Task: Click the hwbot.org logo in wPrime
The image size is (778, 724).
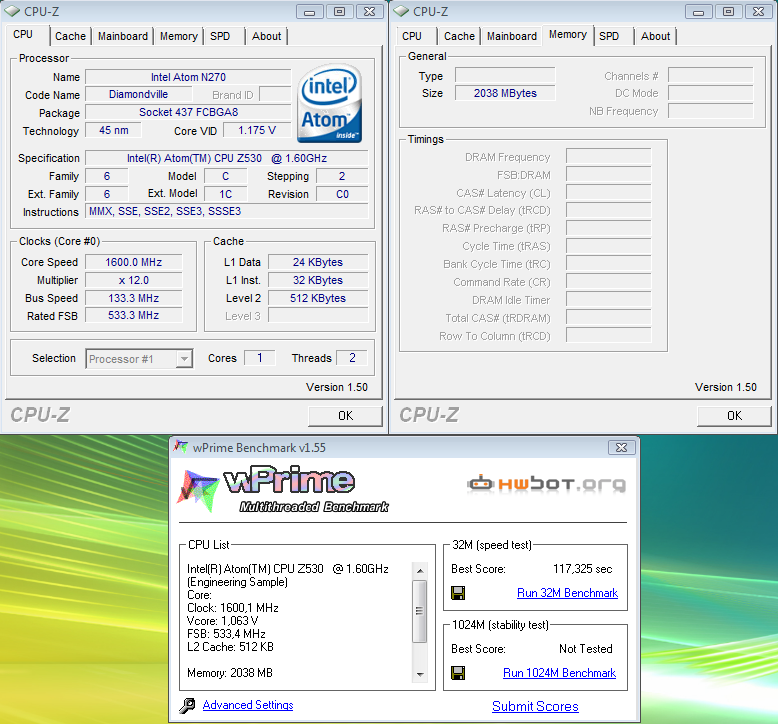Action: pos(546,483)
